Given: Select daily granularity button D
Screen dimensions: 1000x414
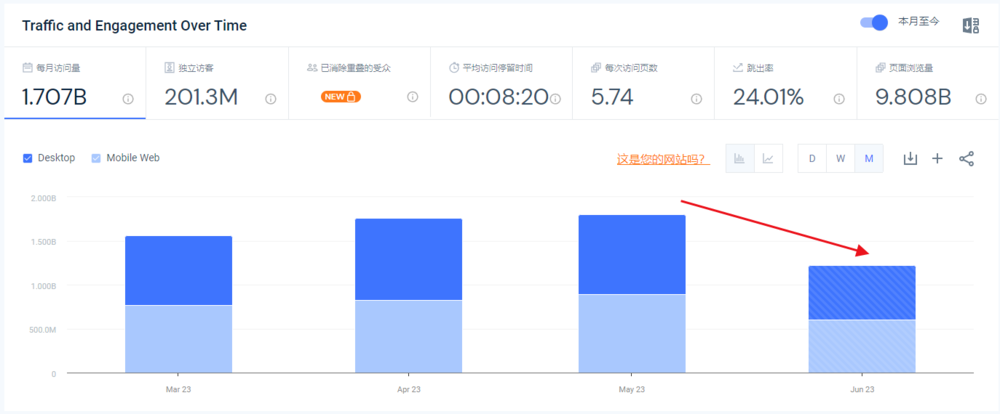Looking at the screenshot, I should (x=812, y=158).
